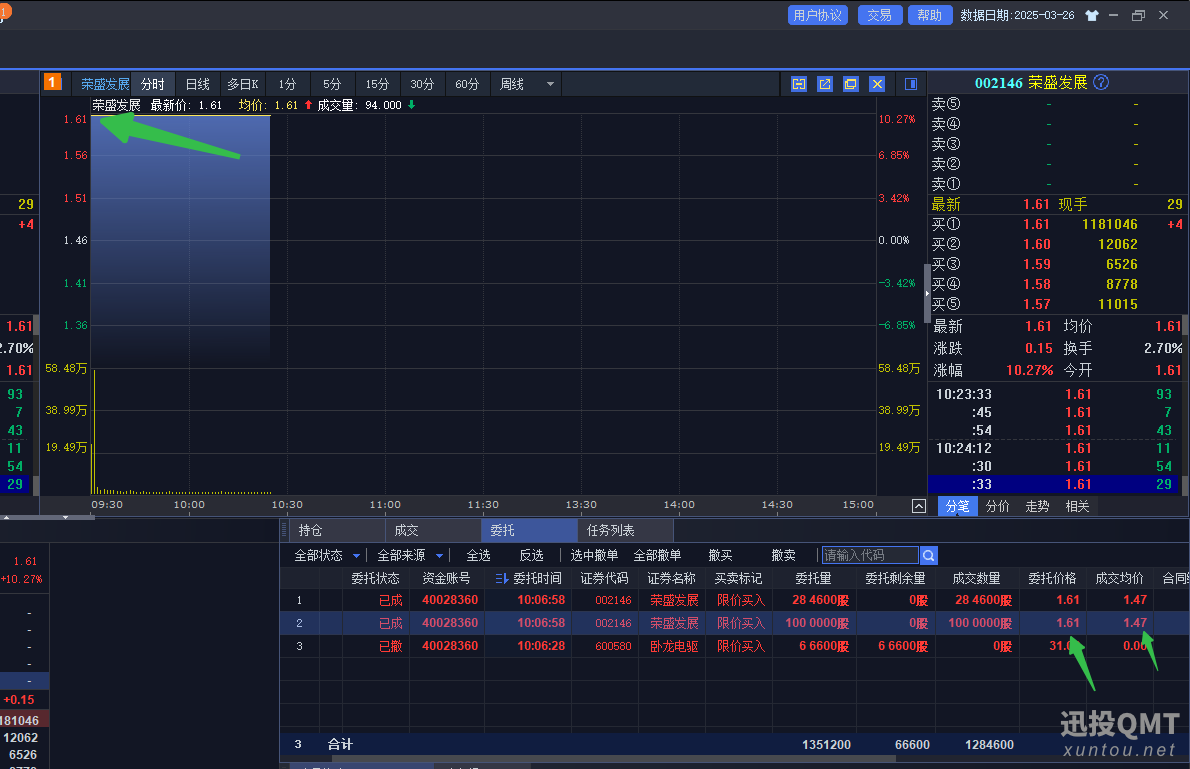Image resolution: width=1190 pixels, height=769 pixels.
Task: Click the red up arrow beside 均价
Action: click(308, 106)
